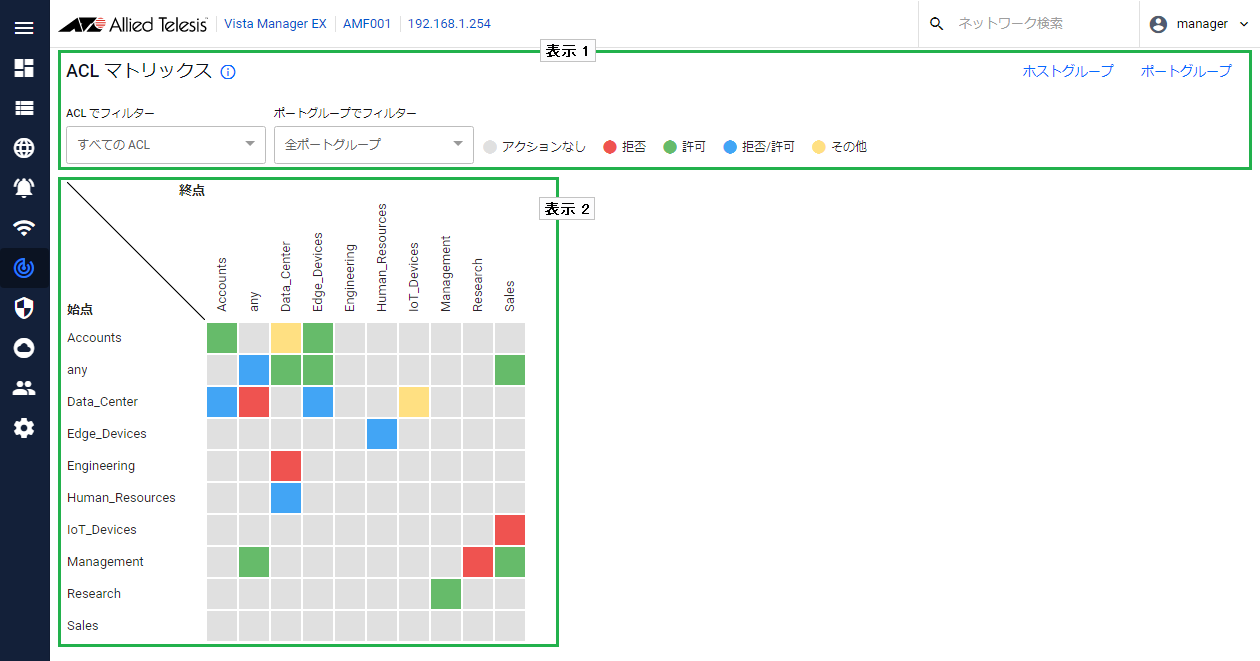Open the shield security icon

pyautogui.click(x=24, y=308)
